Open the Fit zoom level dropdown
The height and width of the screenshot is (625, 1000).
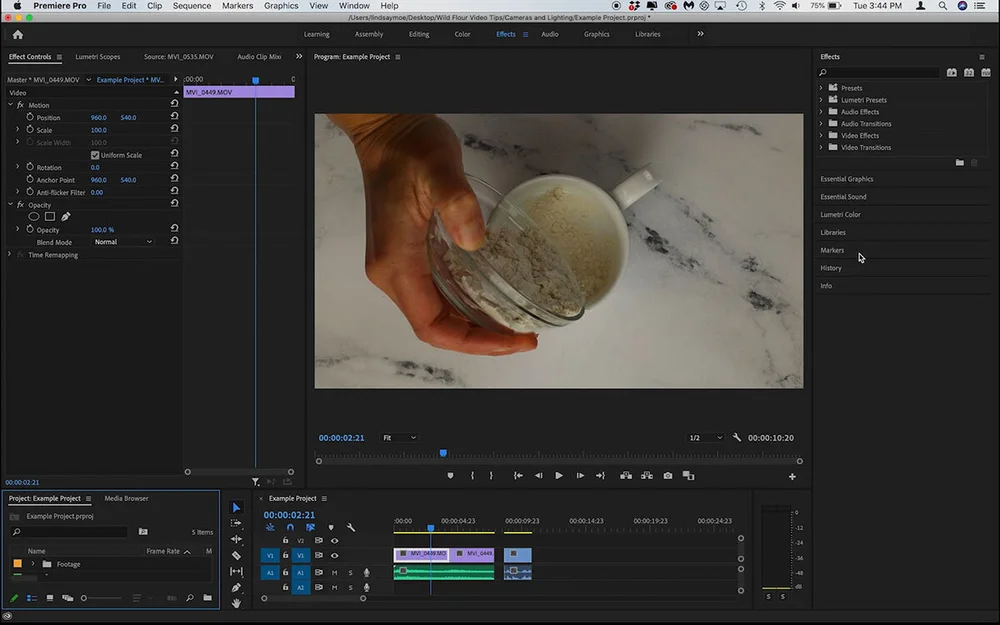click(x=399, y=438)
